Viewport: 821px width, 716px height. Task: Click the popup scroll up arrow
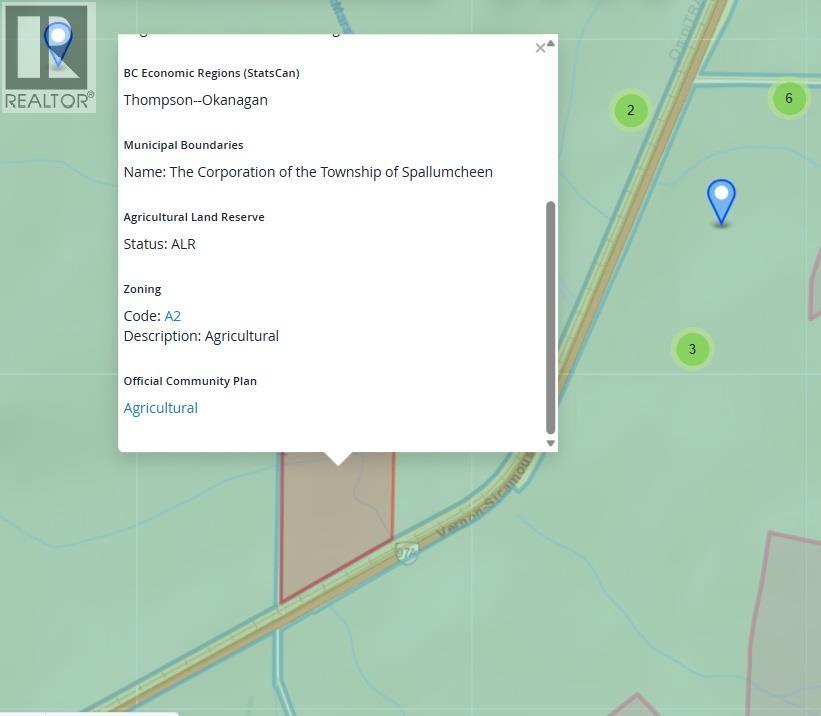(550, 43)
